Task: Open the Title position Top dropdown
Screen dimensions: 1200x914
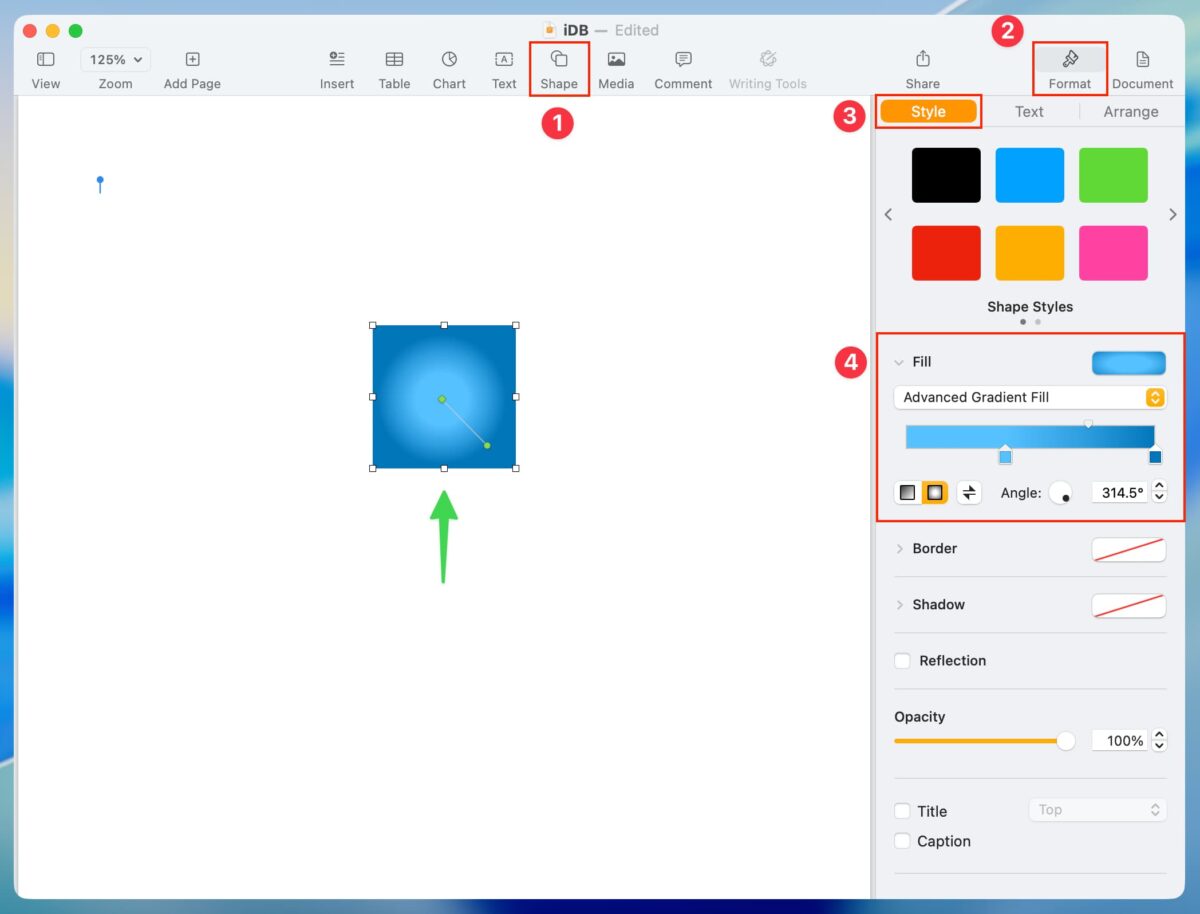Action: [1098, 809]
